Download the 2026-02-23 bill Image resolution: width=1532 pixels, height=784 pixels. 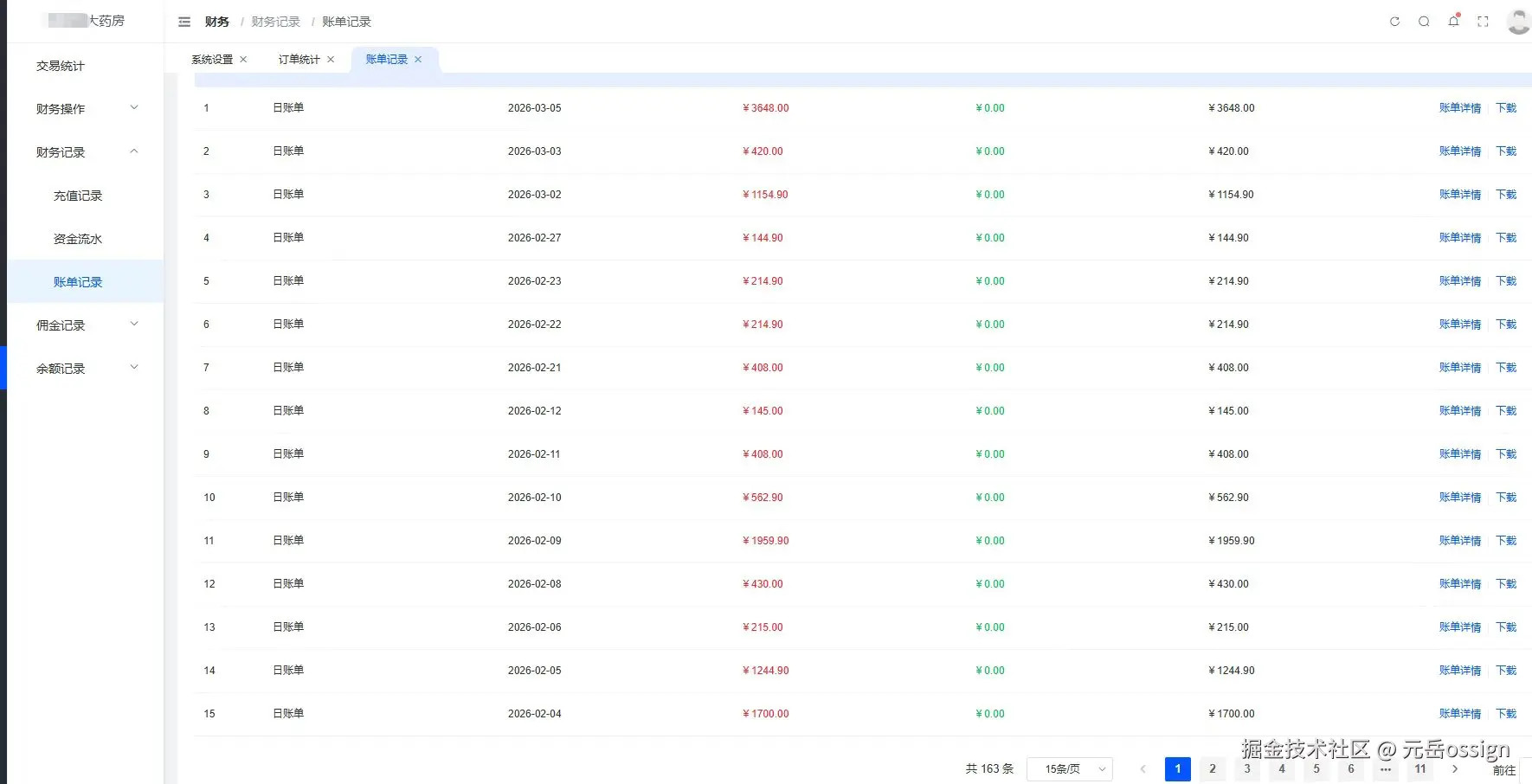click(x=1507, y=281)
